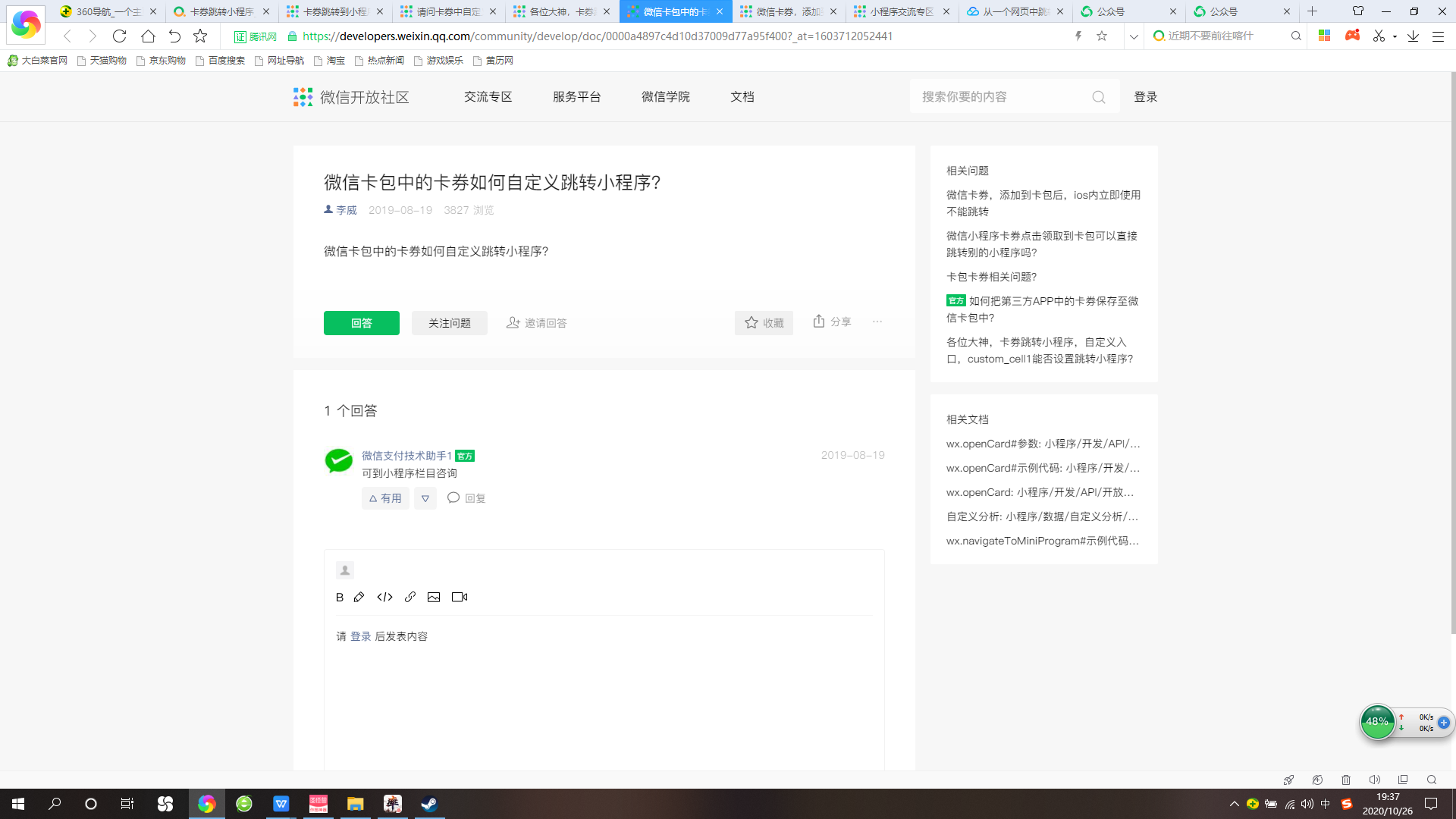
Task: Reload page with browser refresh icon
Action: coord(119,36)
